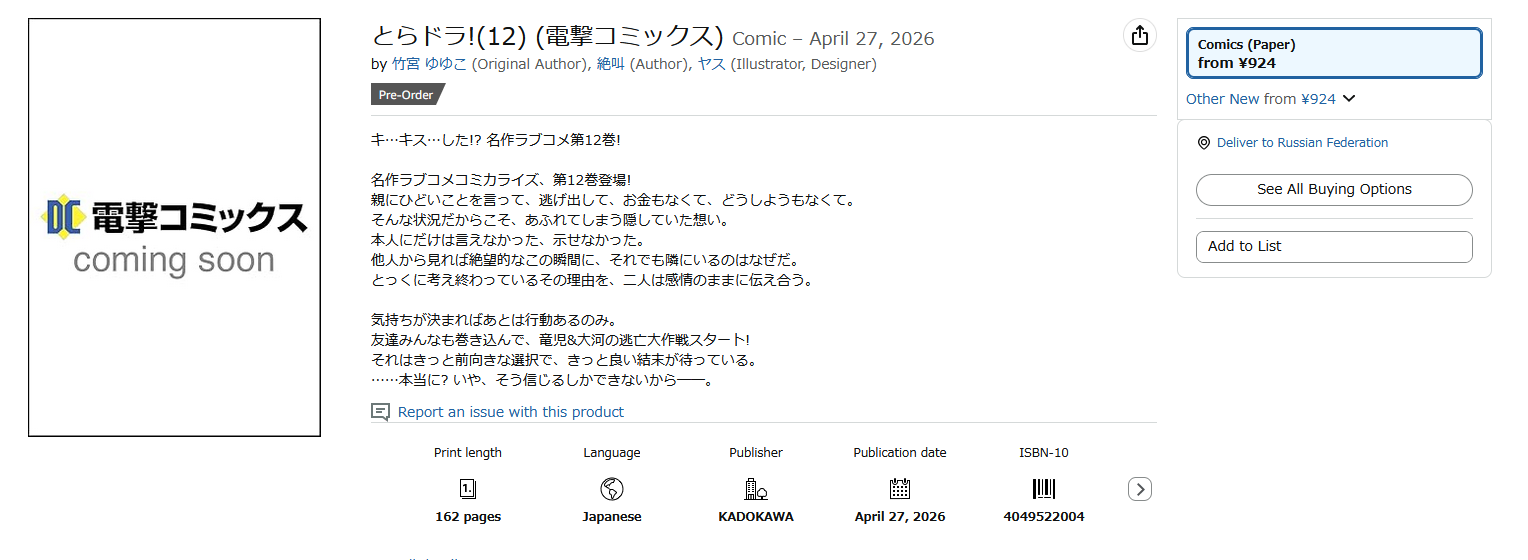Click the Pre-Order badge
The width and height of the screenshot is (1528, 560).
pos(406,95)
